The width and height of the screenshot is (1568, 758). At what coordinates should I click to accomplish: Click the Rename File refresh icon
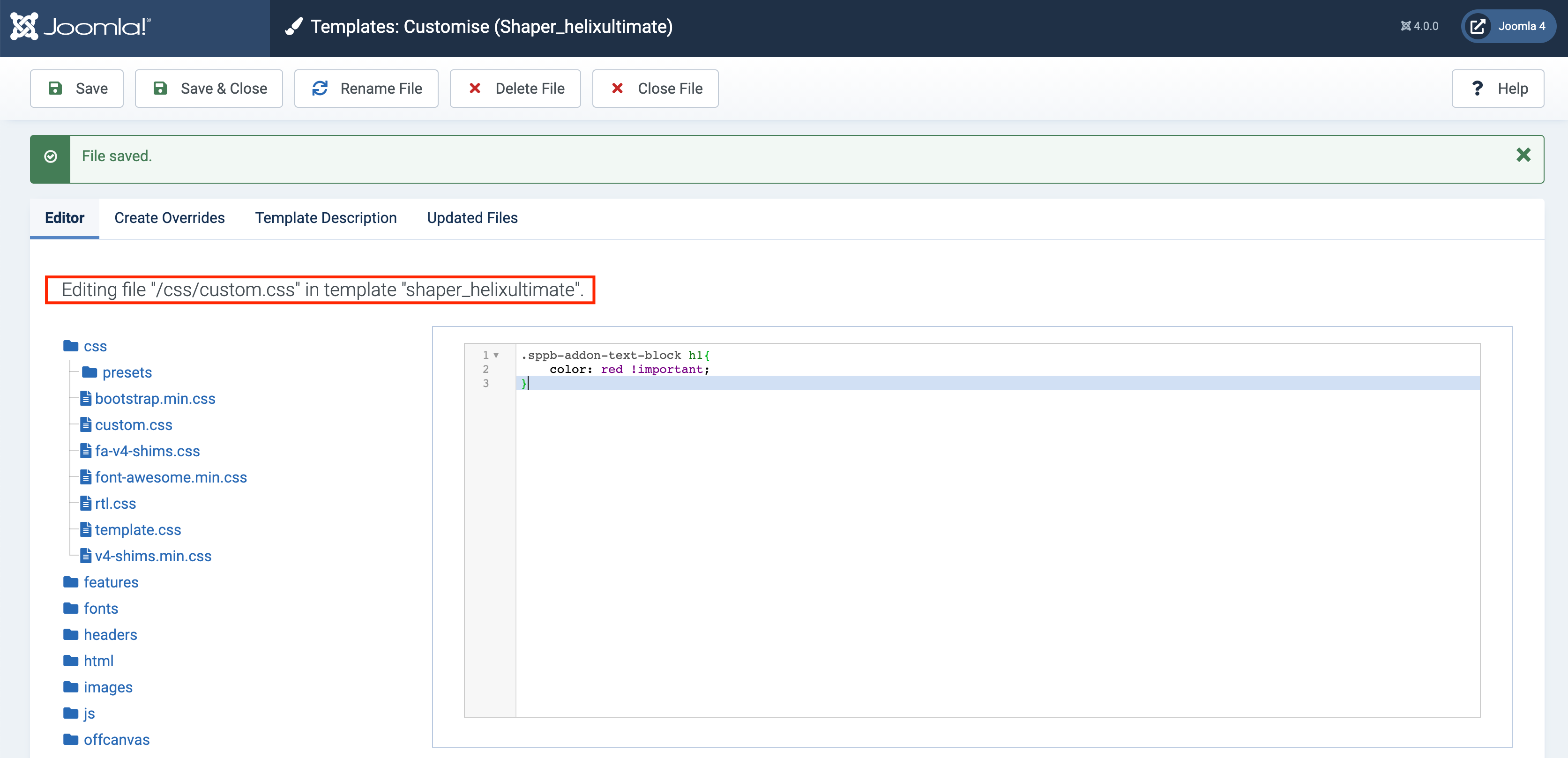point(321,88)
